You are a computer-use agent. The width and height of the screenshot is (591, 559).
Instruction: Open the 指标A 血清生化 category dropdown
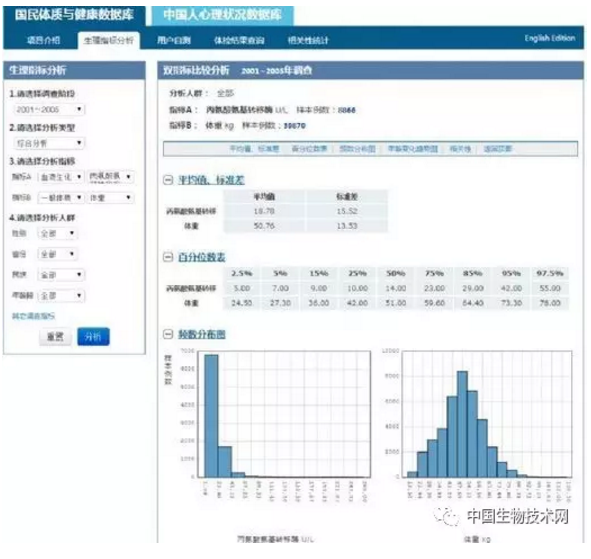(61, 177)
